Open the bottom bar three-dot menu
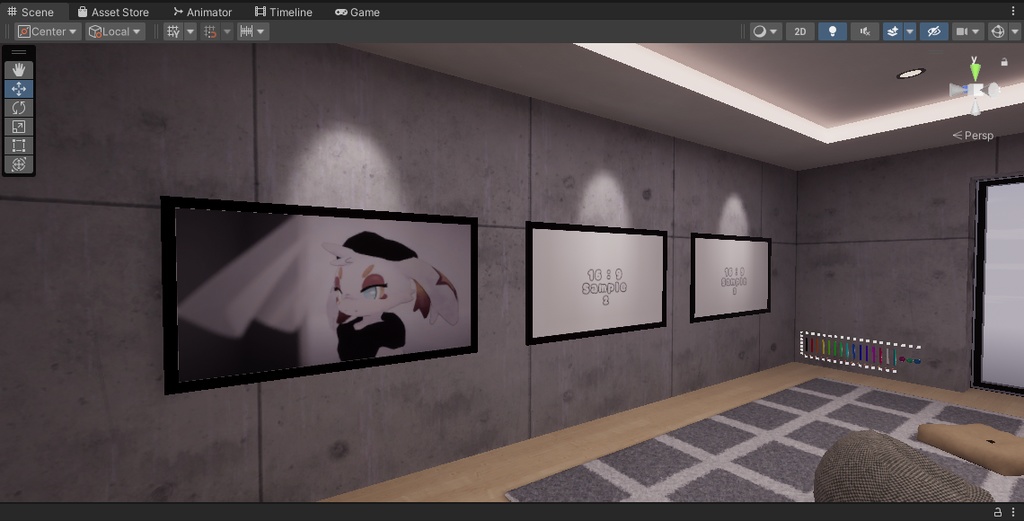Image resolution: width=1024 pixels, height=521 pixels. [1013, 513]
